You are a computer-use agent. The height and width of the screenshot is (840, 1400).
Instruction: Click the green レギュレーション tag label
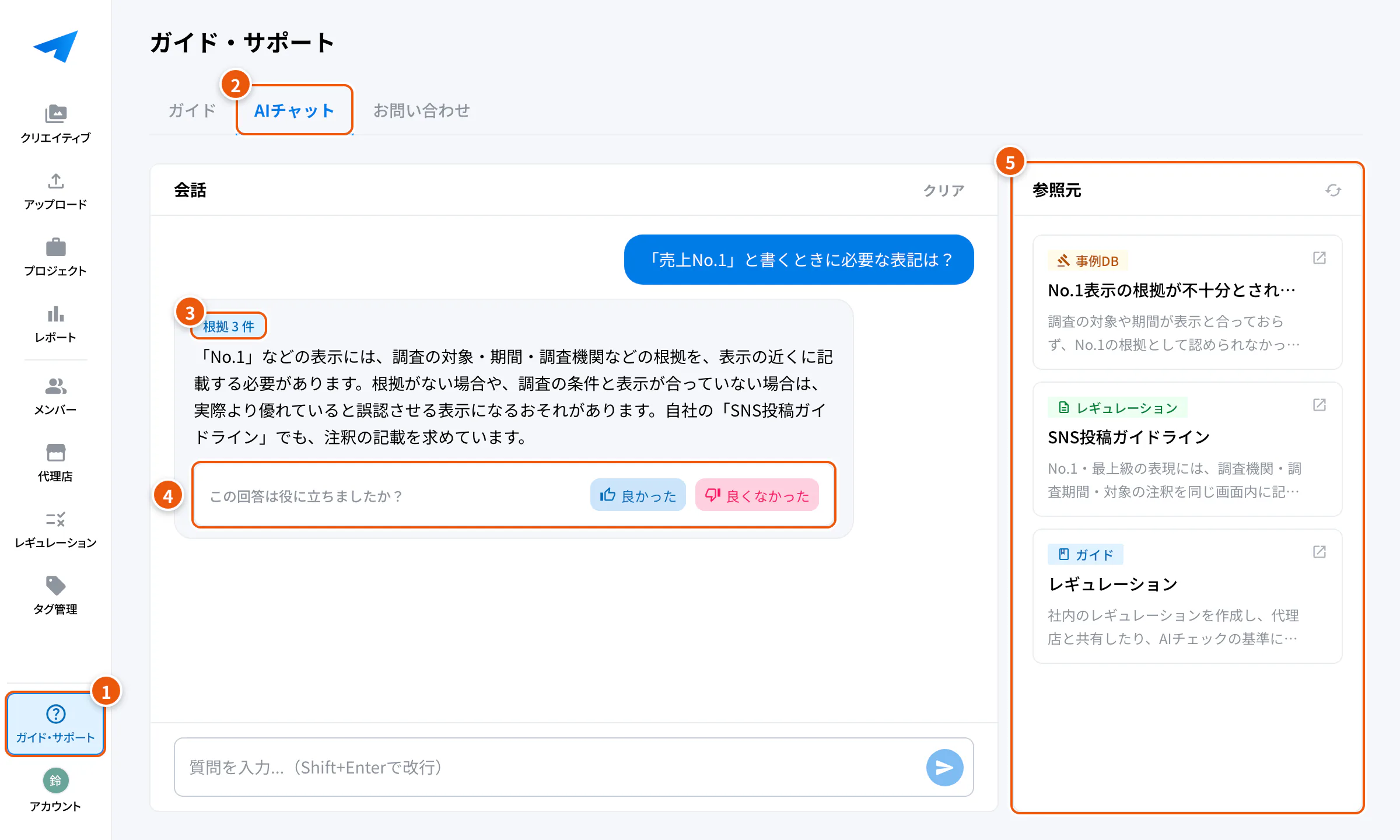[1118, 408]
